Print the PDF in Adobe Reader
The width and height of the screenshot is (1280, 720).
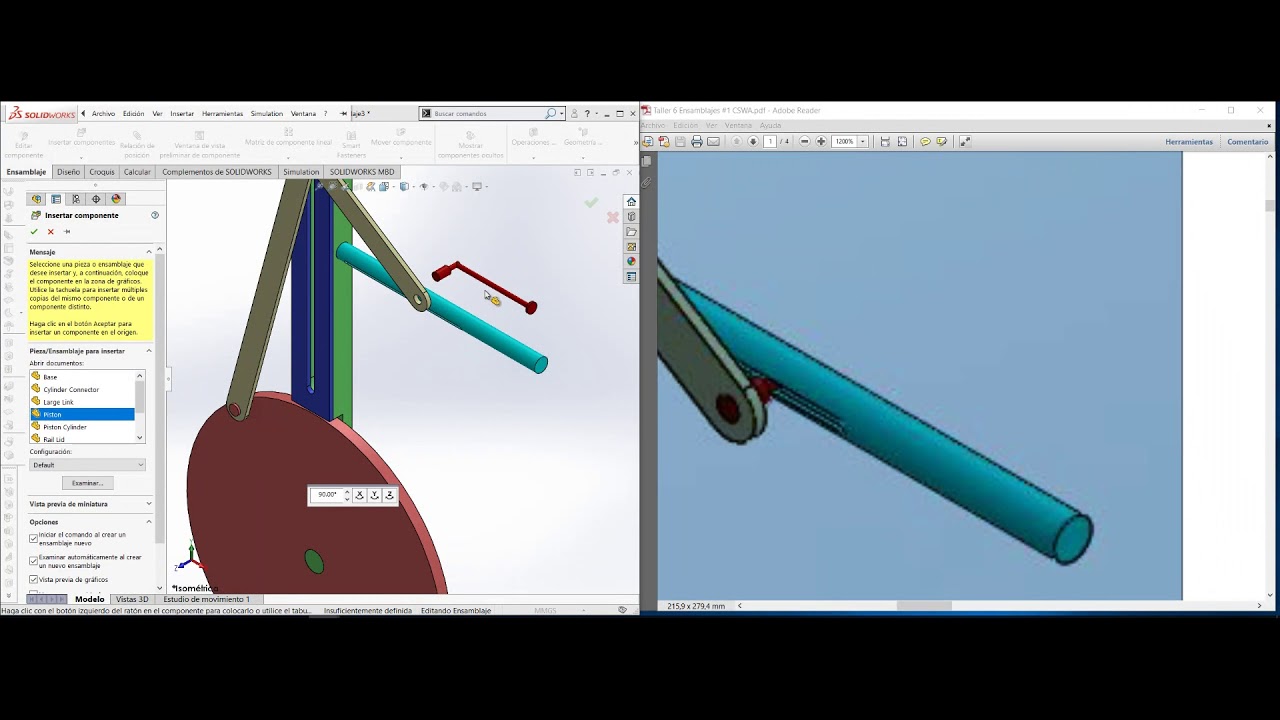pyautogui.click(x=697, y=142)
